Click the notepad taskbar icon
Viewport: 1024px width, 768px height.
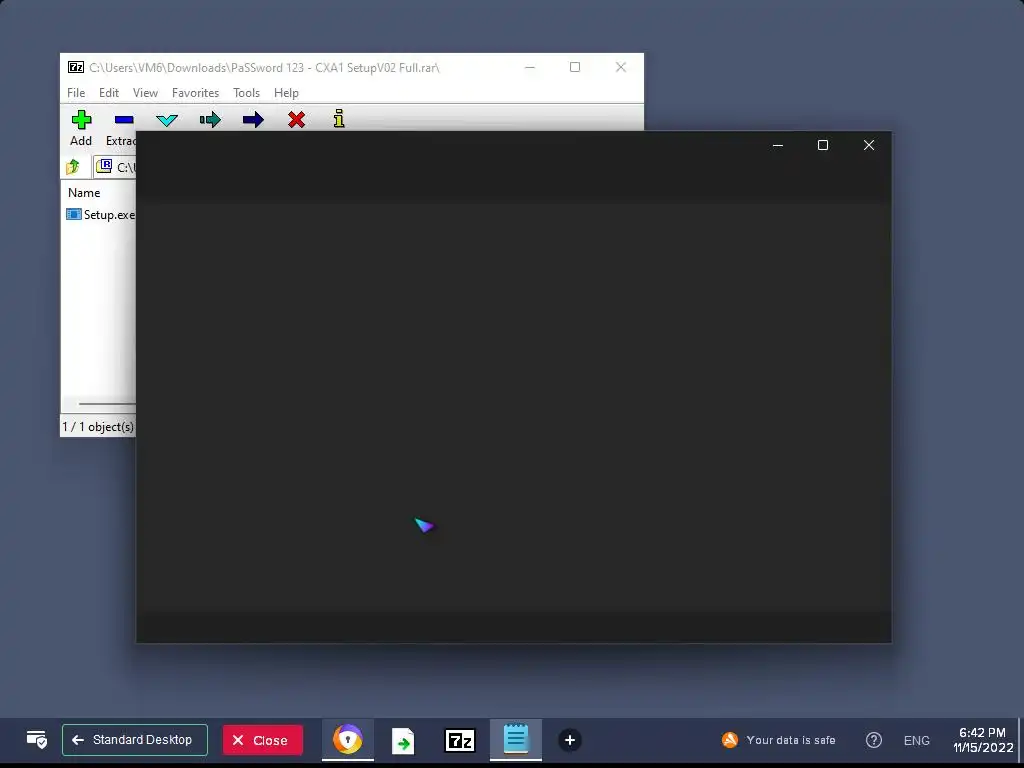click(x=516, y=739)
